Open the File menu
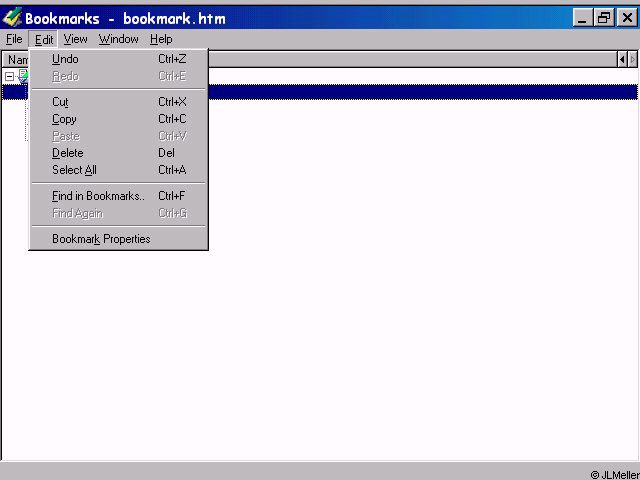The height and width of the screenshot is (480, 640). click(x=14, y=39)
